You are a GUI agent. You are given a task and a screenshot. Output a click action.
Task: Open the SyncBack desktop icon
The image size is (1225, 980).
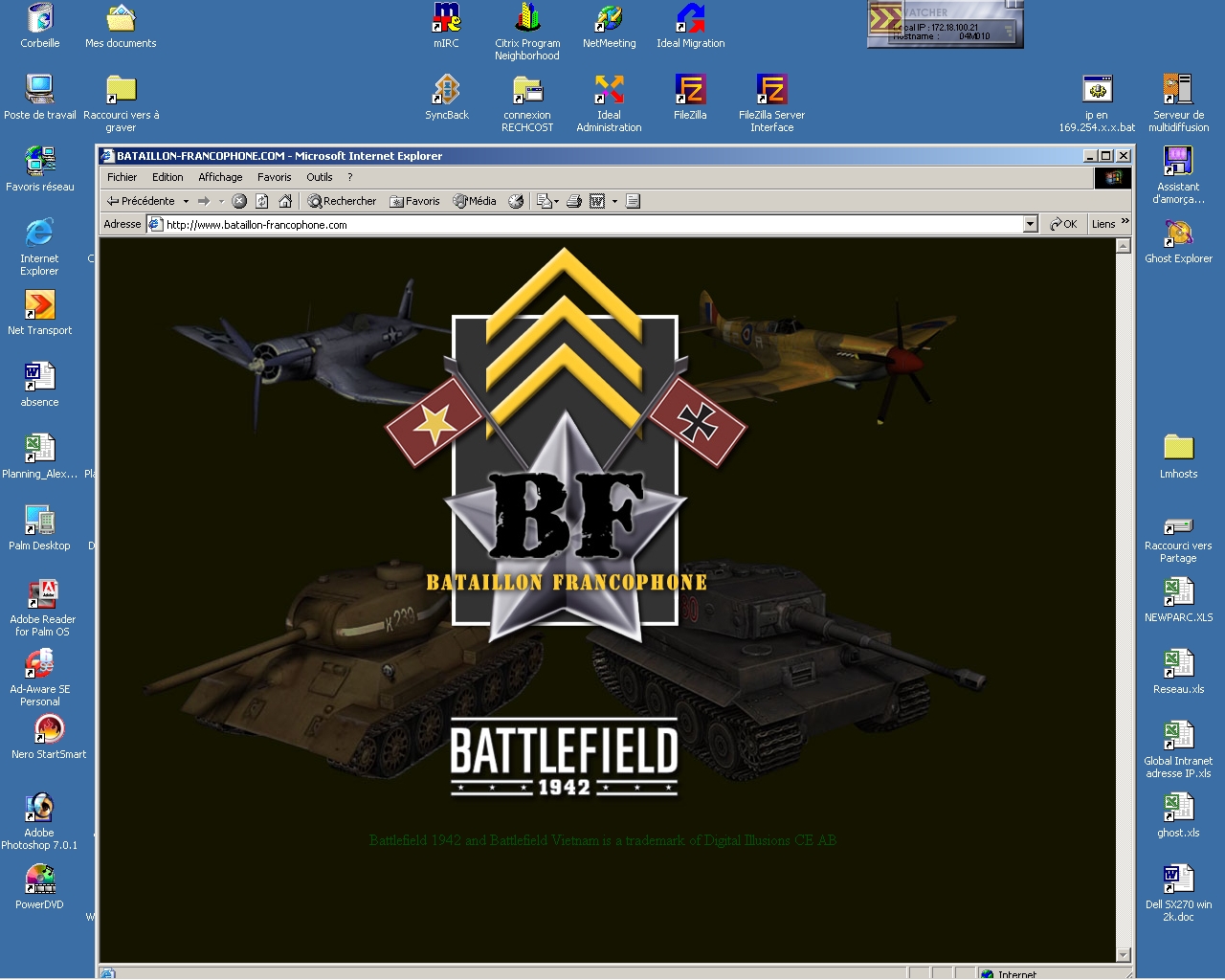click(x=446, y=98)
